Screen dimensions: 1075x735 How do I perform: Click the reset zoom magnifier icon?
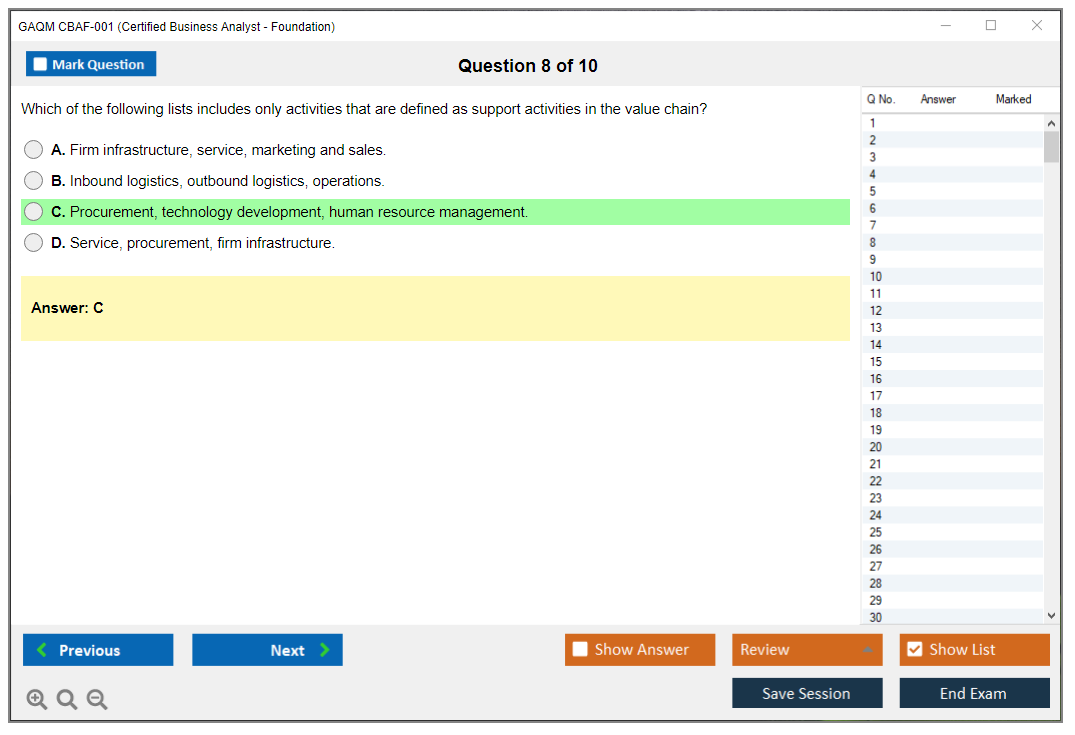coord(67,700)
